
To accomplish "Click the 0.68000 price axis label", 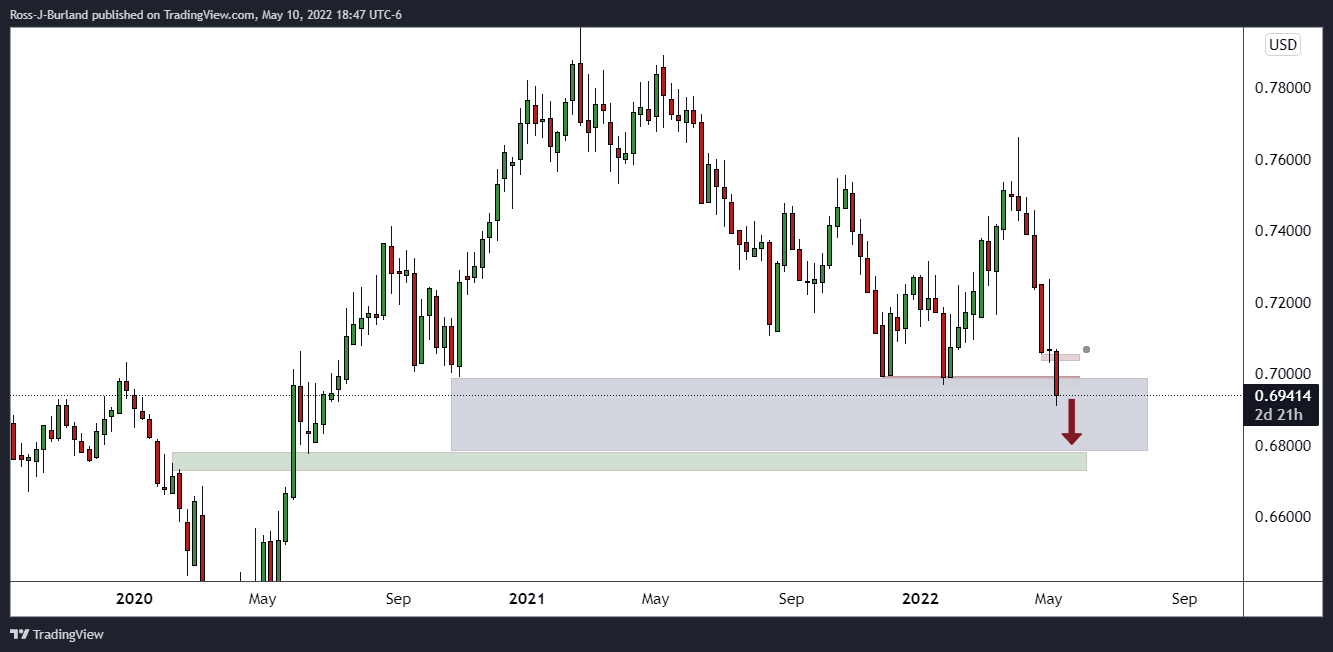I will (1284, 445).
